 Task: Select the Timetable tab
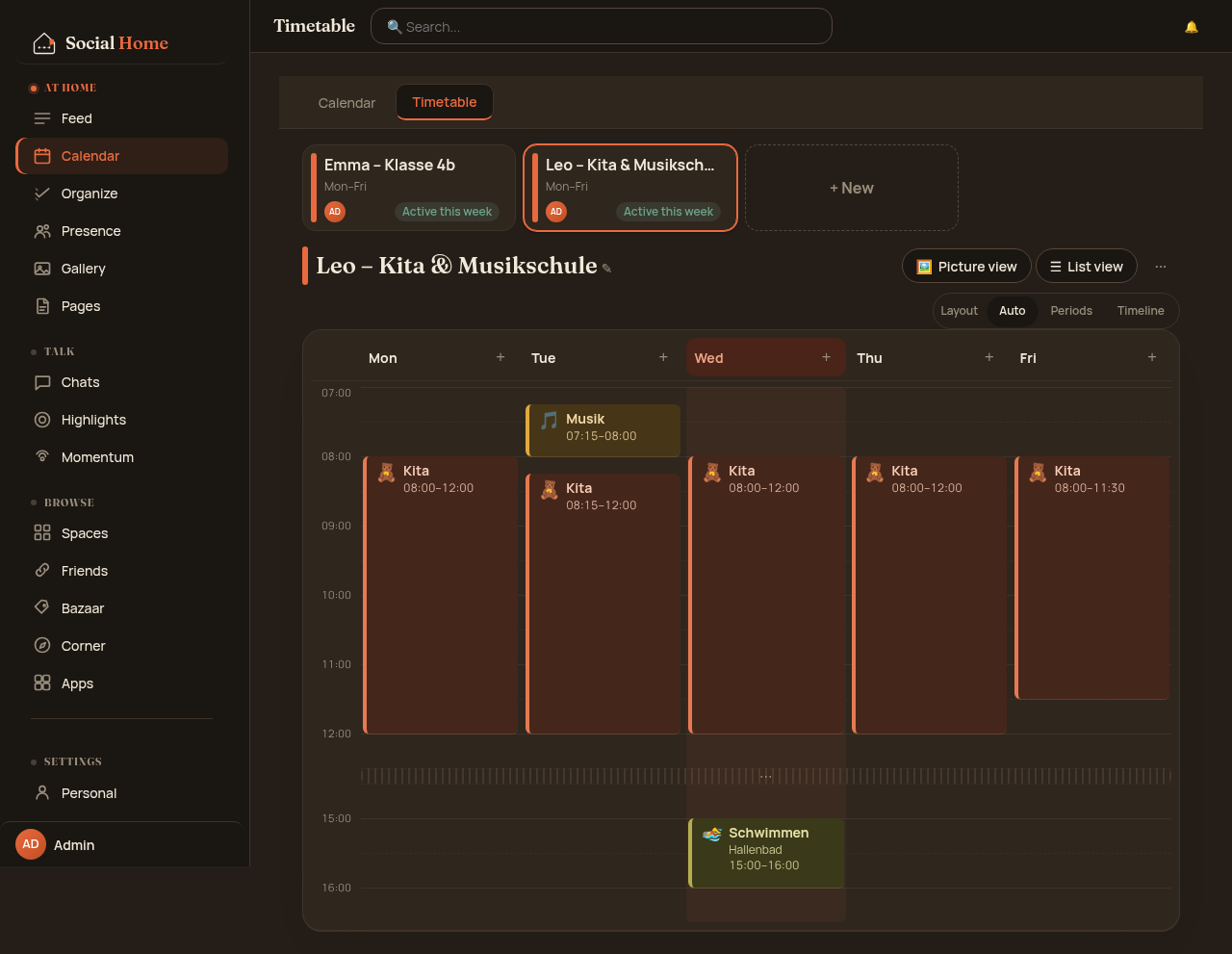pos(445,102)
